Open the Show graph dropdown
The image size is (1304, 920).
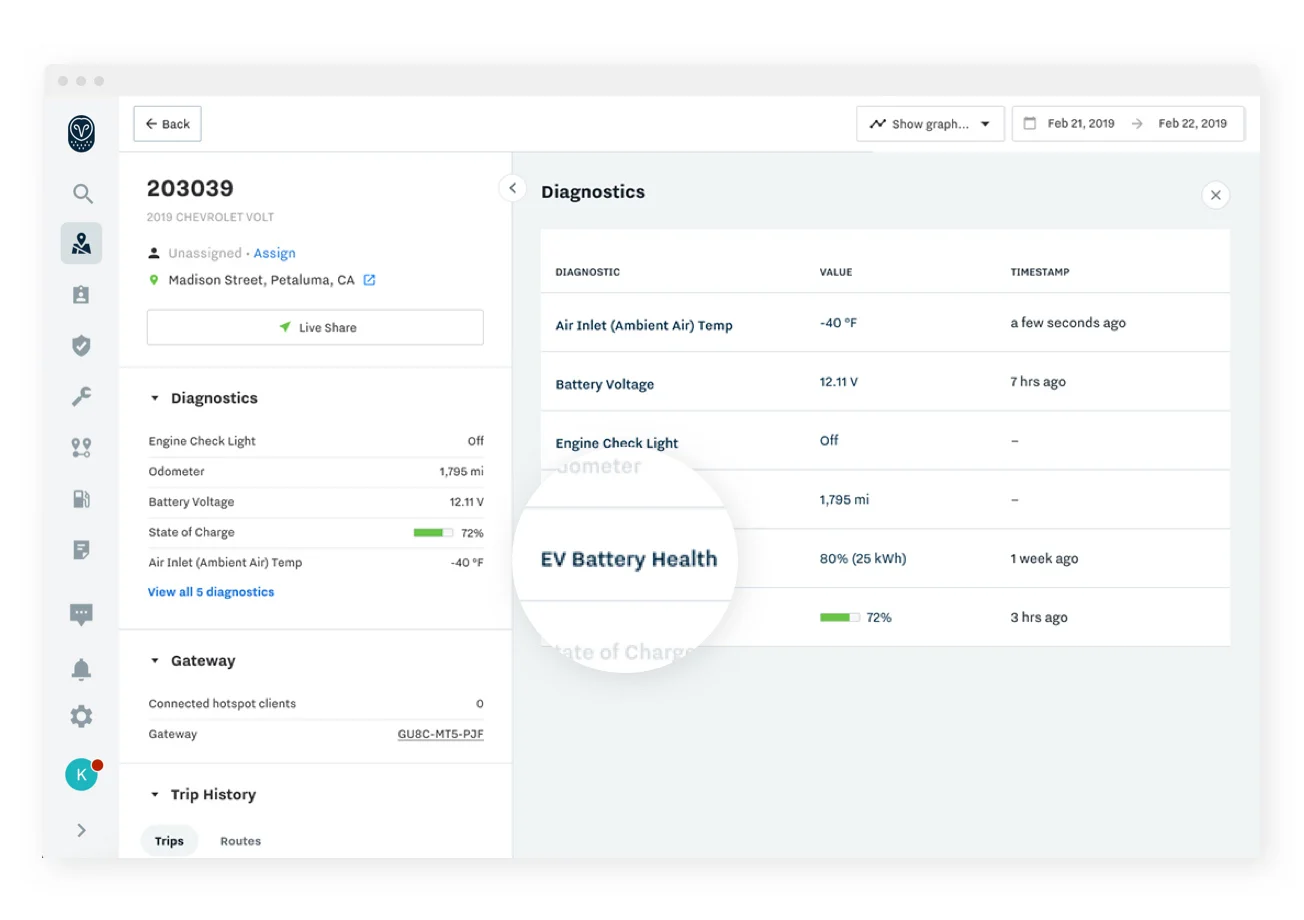(930, 124)
